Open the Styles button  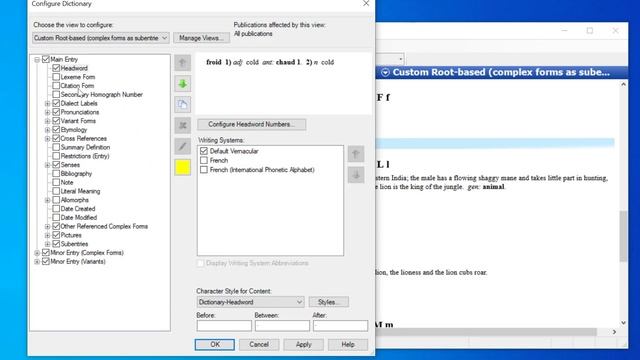[329, 302]
